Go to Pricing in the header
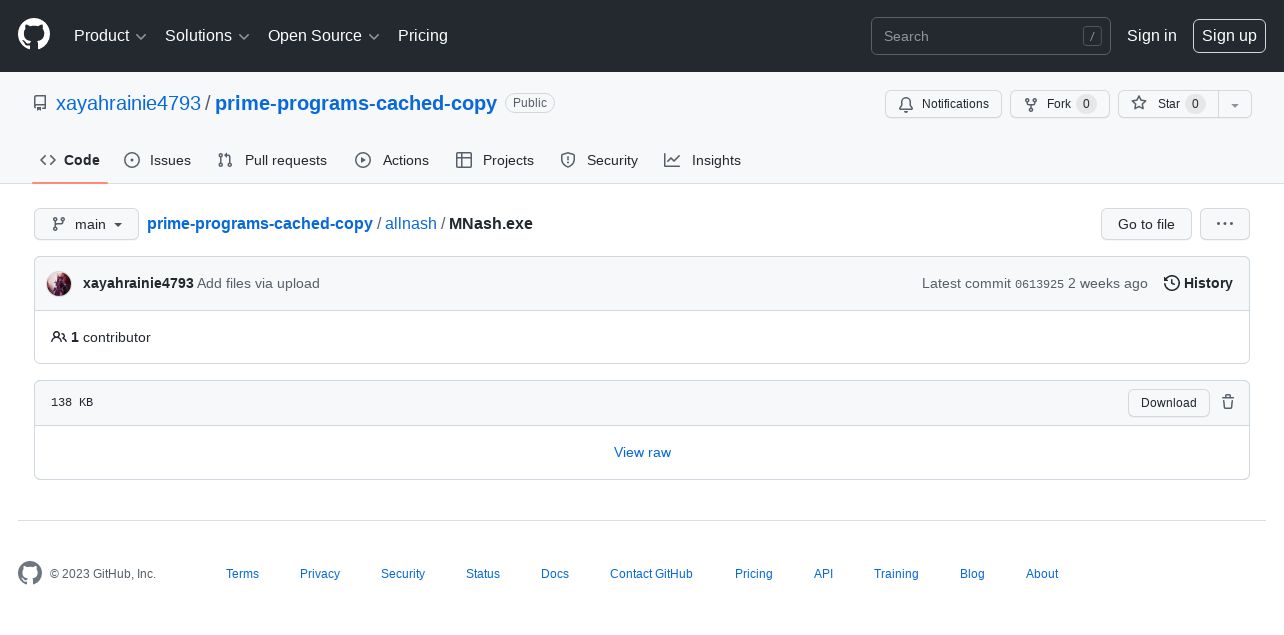The image size is (1284, 635). tap(423, 36)
